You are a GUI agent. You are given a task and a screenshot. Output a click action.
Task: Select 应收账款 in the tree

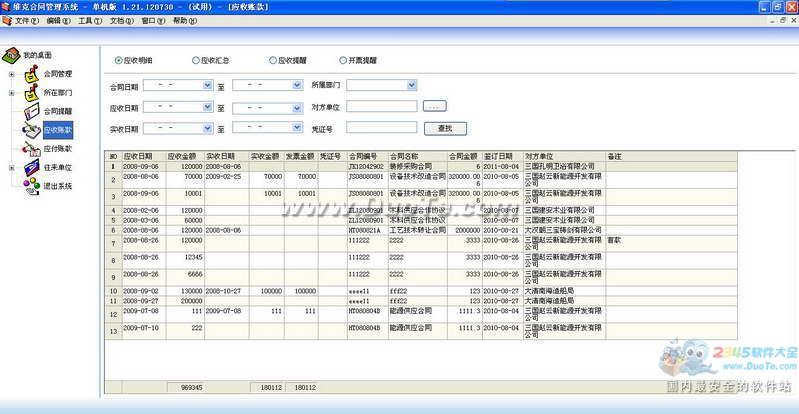point(58,130)
